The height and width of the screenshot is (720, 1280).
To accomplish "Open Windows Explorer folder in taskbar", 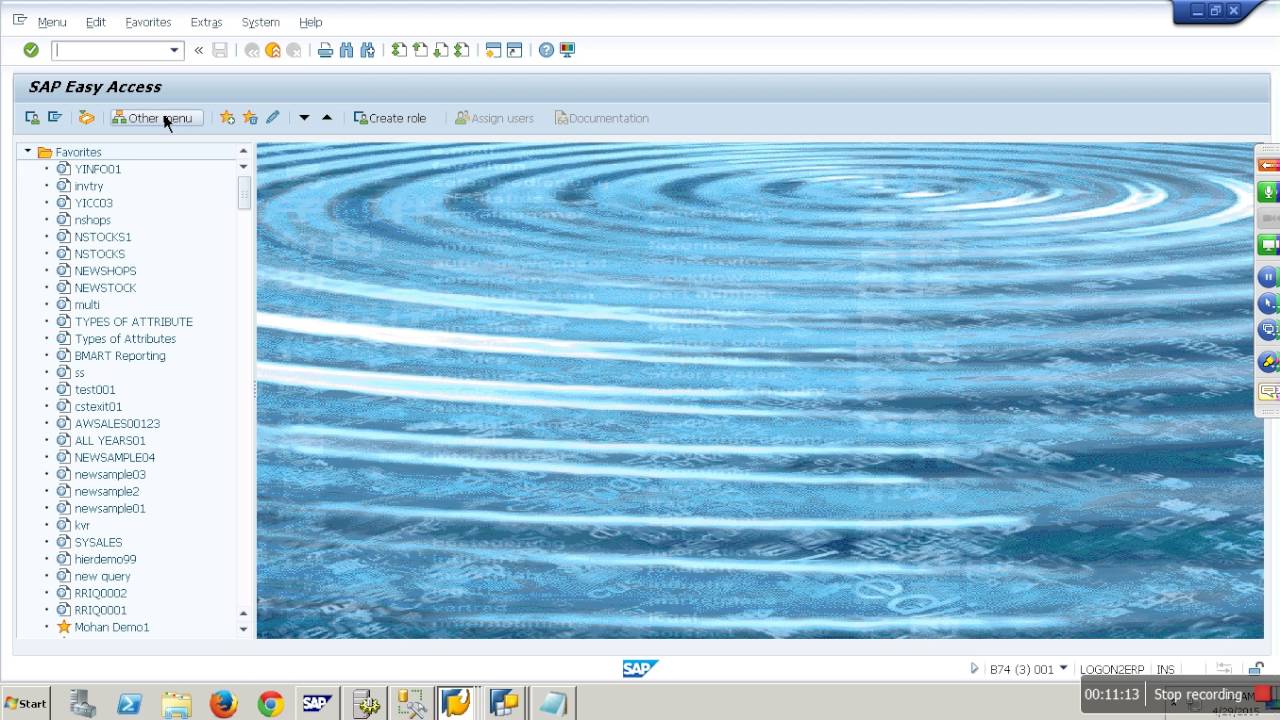I will (176, 704).
